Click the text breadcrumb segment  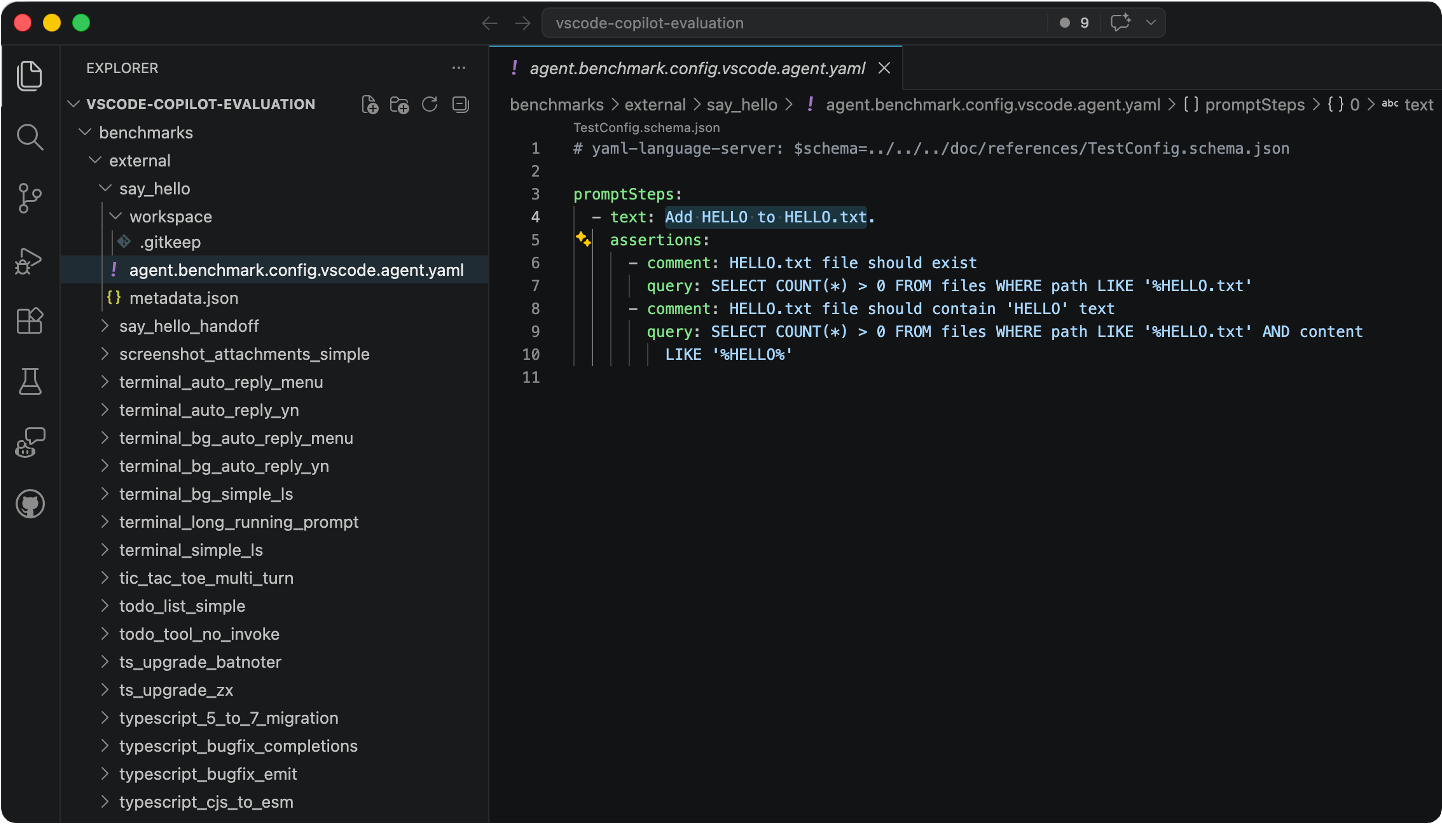1419,104
